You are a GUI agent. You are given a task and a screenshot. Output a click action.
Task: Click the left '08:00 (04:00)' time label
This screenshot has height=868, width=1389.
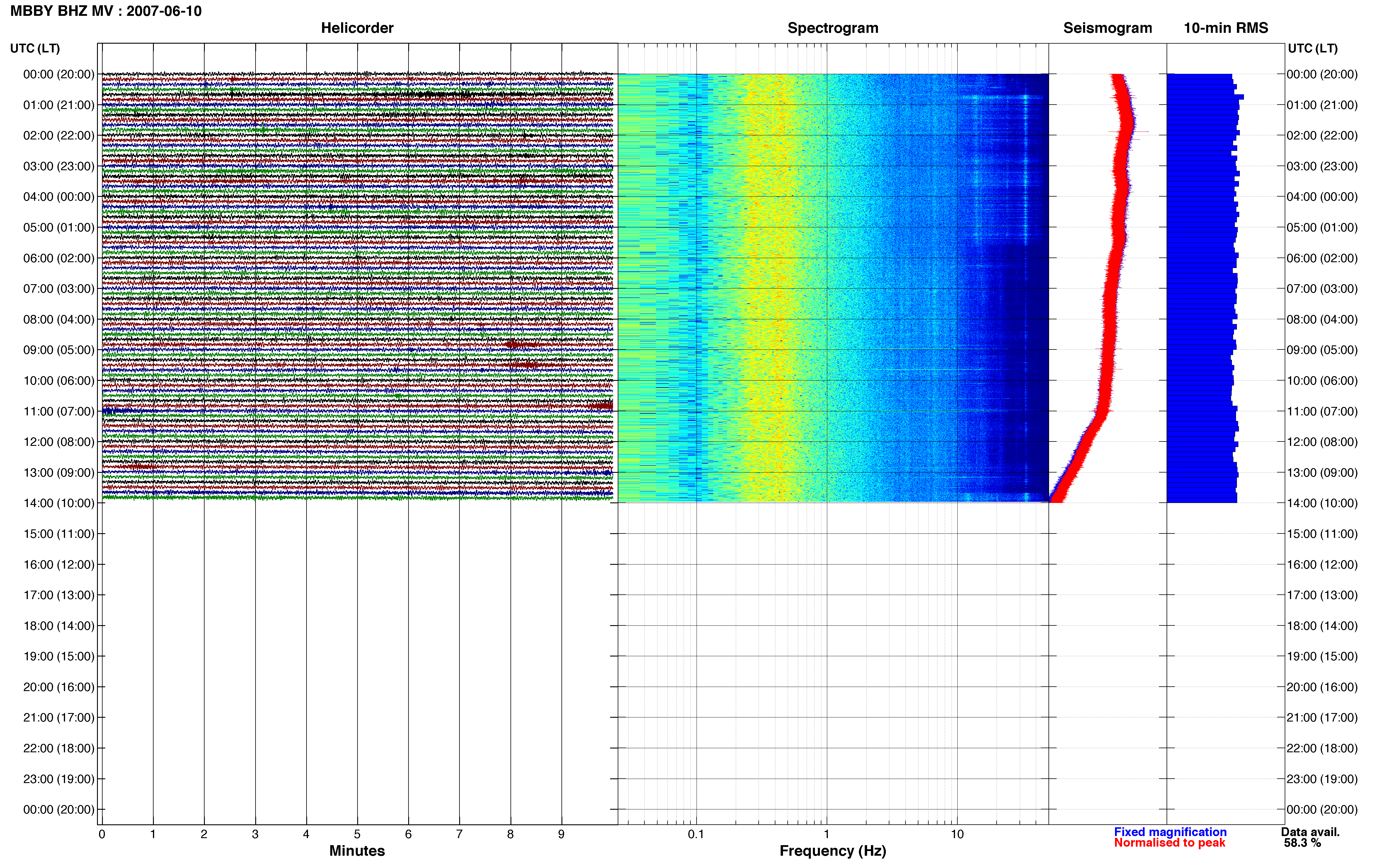coord(59,319)
